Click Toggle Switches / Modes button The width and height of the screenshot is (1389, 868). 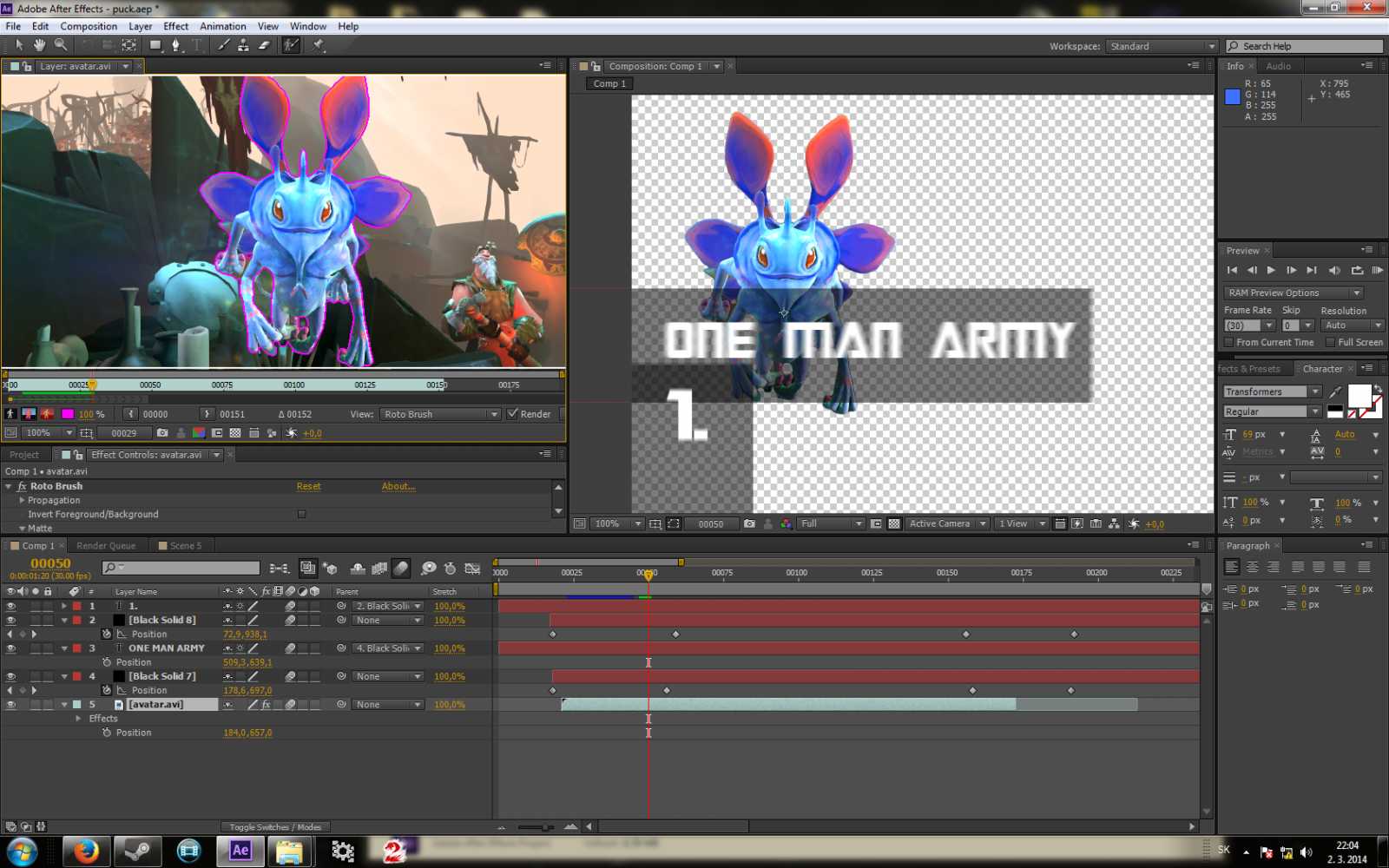coord(275,827)
